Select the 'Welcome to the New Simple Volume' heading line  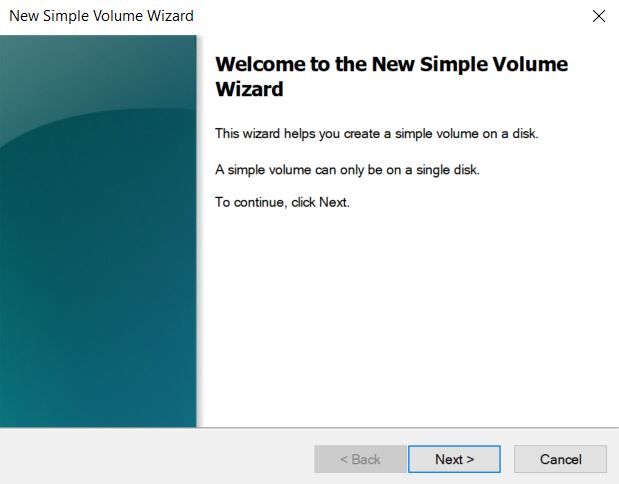coord(392,64)
